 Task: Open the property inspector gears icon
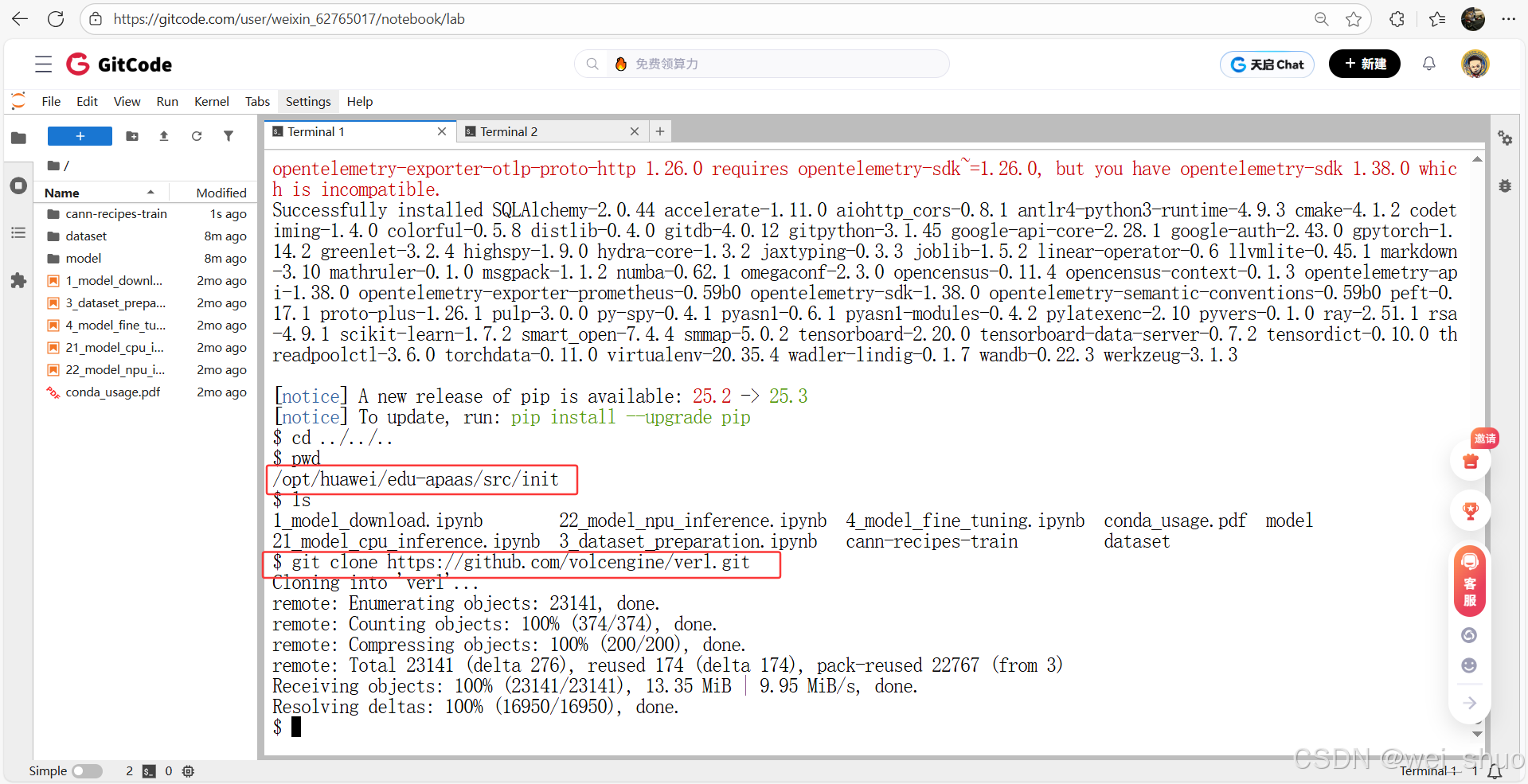1505,138
